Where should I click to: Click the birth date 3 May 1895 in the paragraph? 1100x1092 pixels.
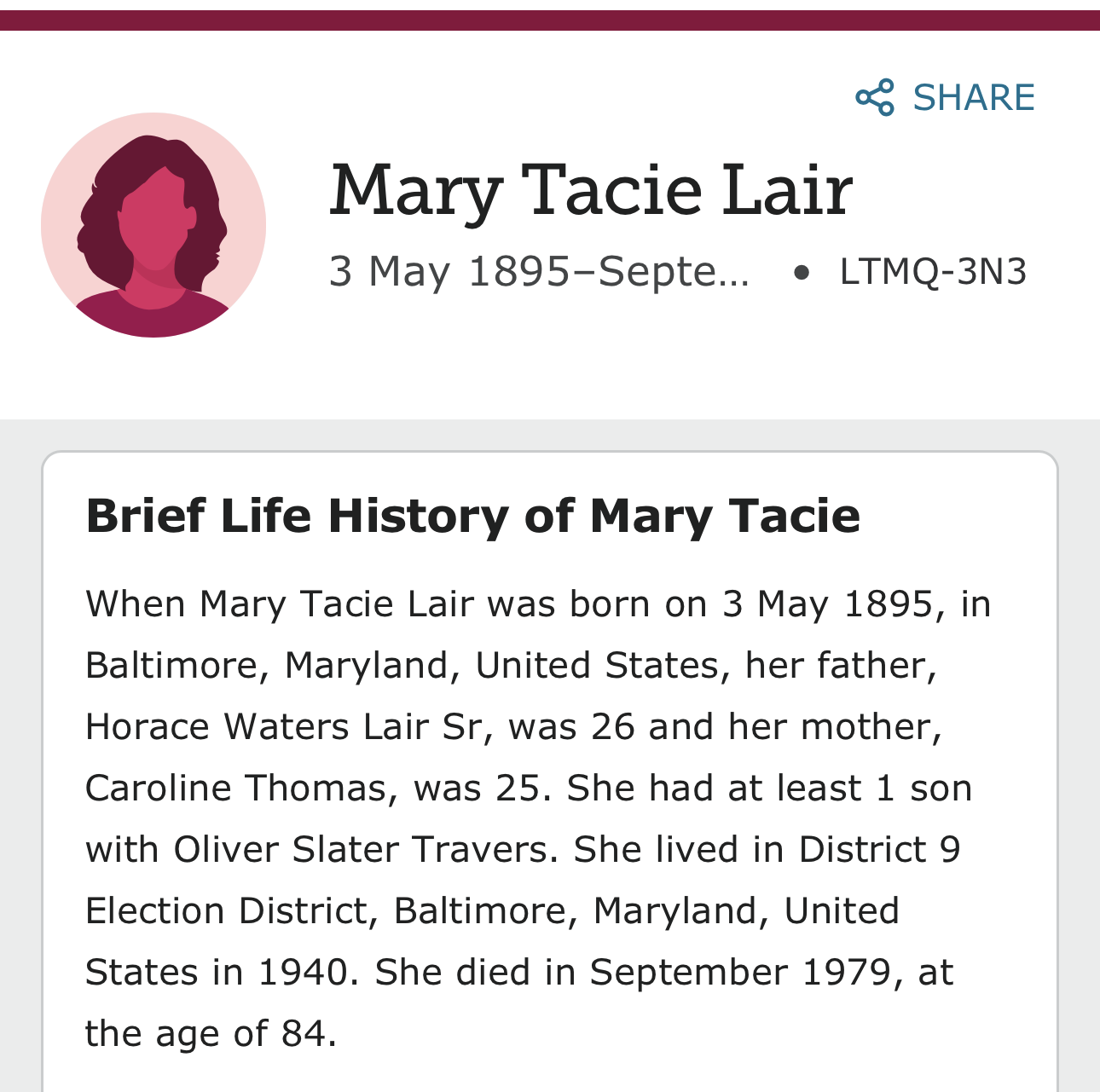click(x=828, y=604)
